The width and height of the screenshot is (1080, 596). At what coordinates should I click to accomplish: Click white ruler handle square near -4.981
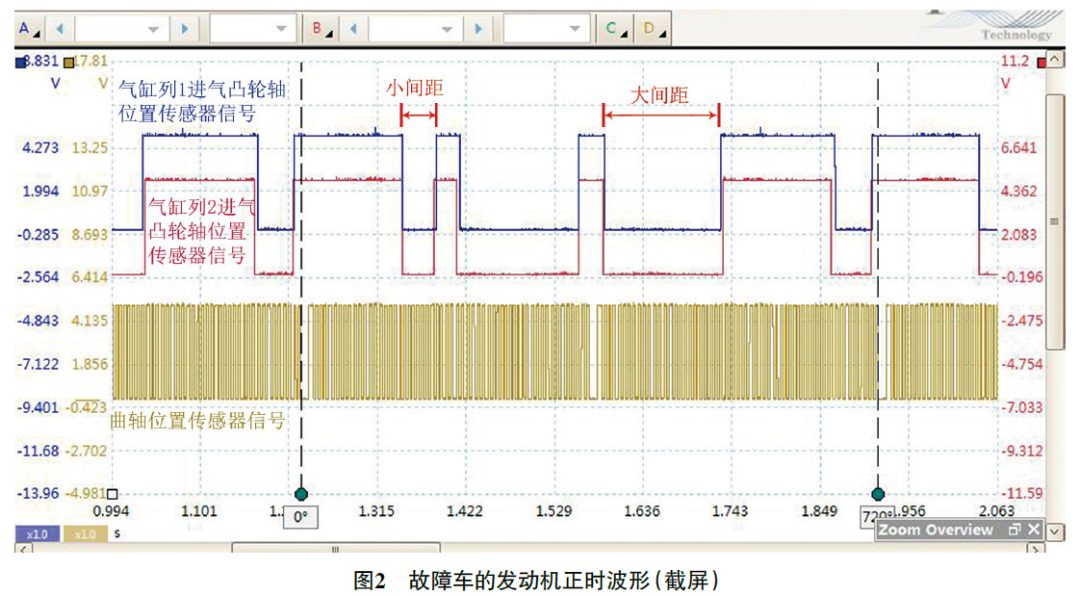112,494
